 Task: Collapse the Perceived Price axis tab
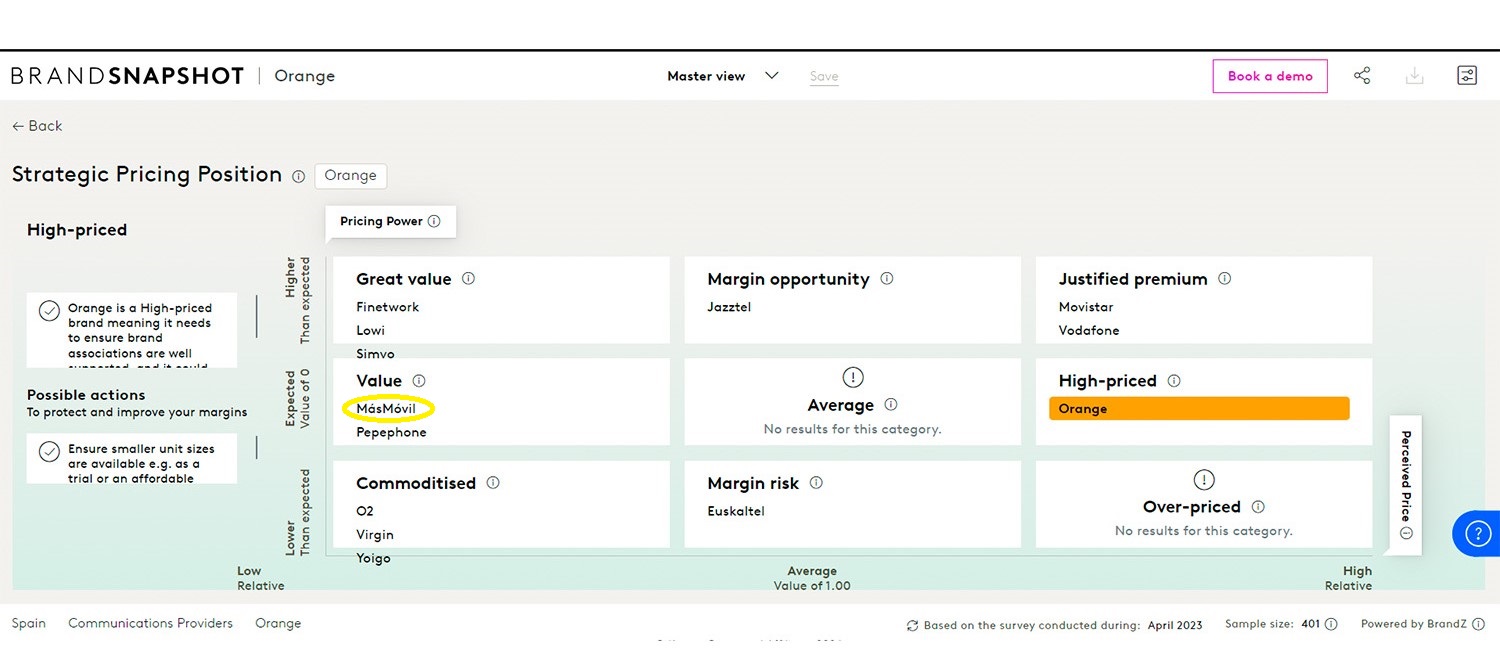(x=1405, y=533)
